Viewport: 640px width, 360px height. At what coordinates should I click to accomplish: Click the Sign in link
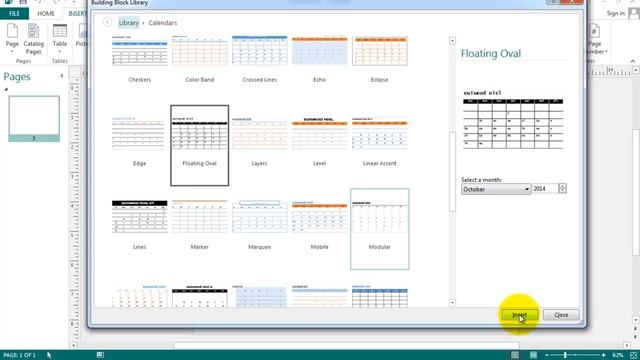(616, 13)
